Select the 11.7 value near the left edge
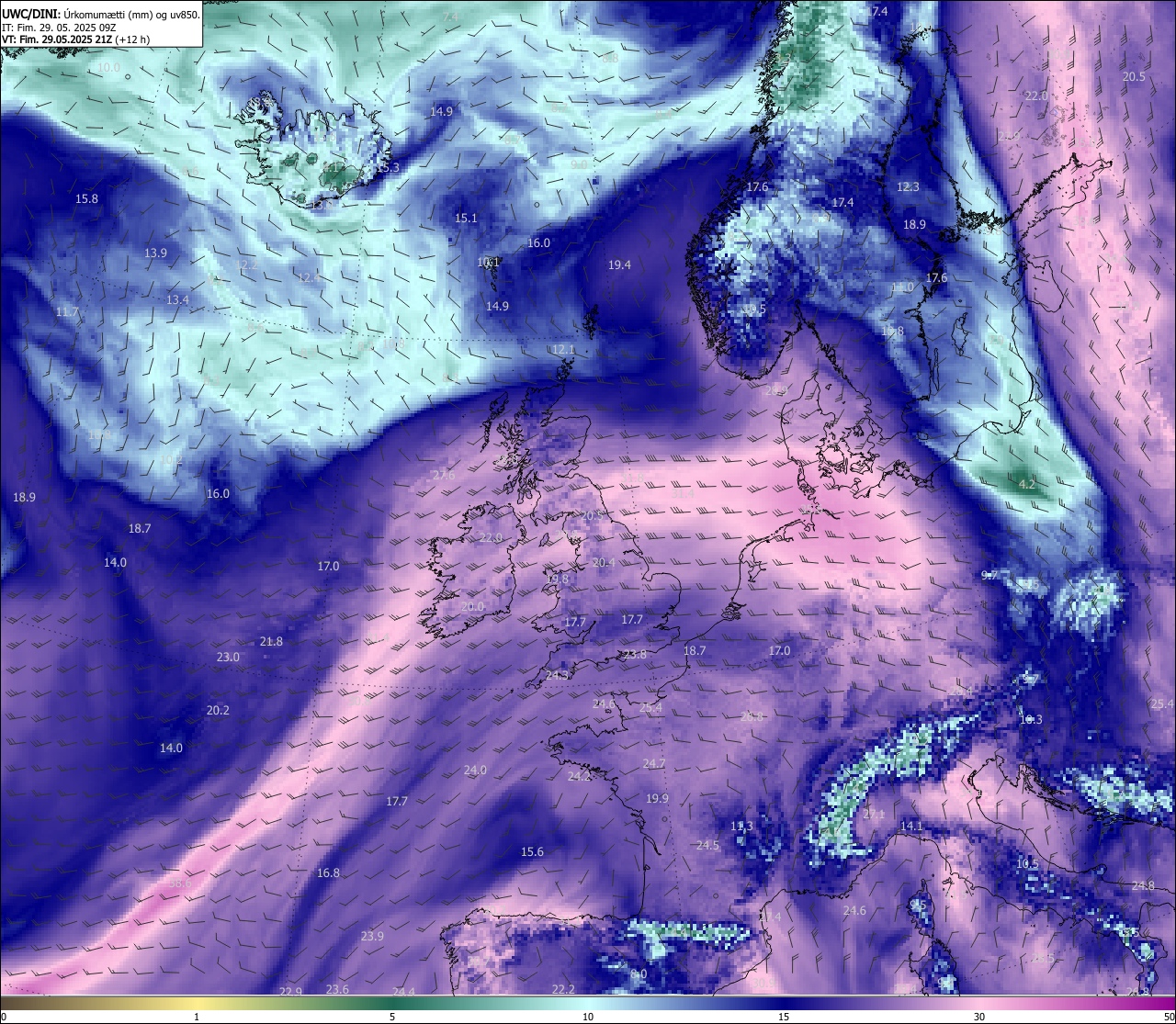Screen dimensions: 1176x1024 [67, 312]
